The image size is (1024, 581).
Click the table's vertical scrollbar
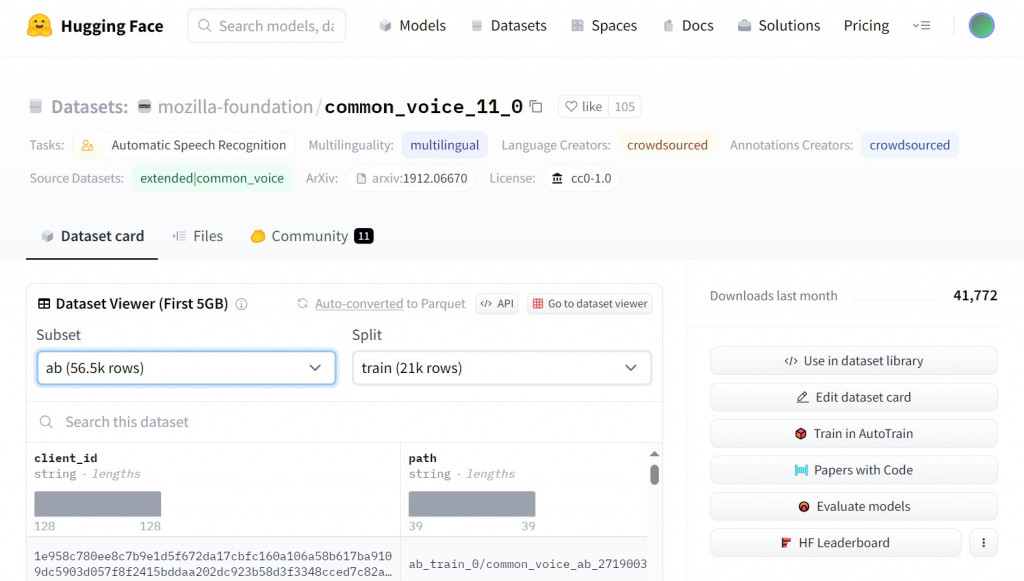(x=654, y=474)
